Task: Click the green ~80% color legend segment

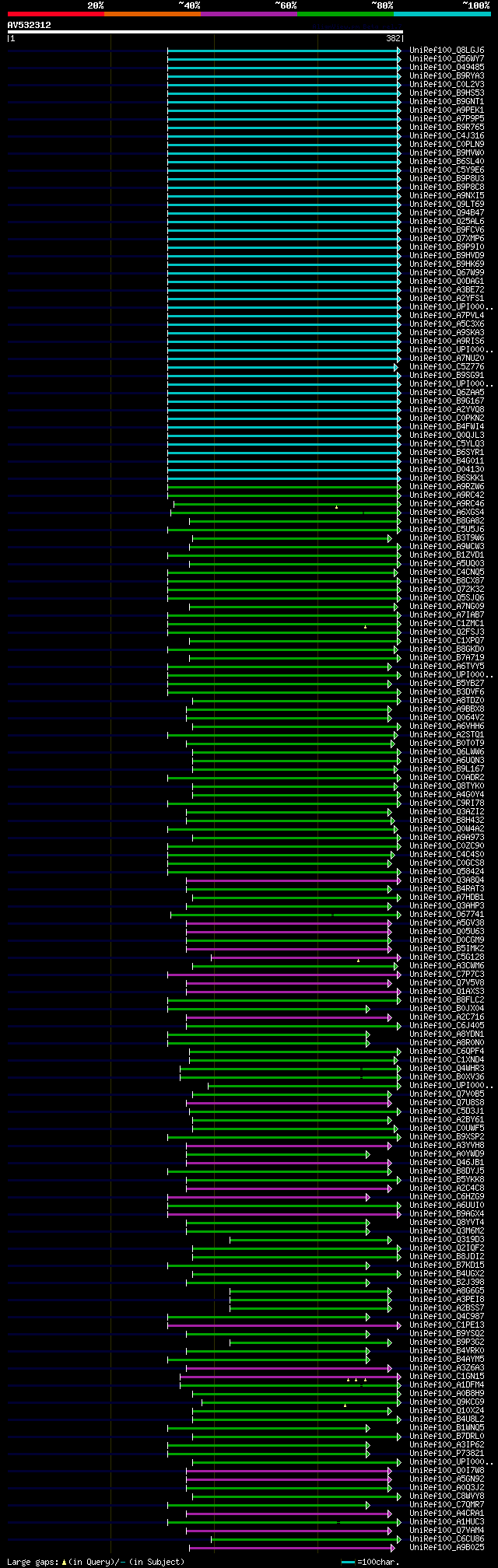Action: tap(345, 14)
